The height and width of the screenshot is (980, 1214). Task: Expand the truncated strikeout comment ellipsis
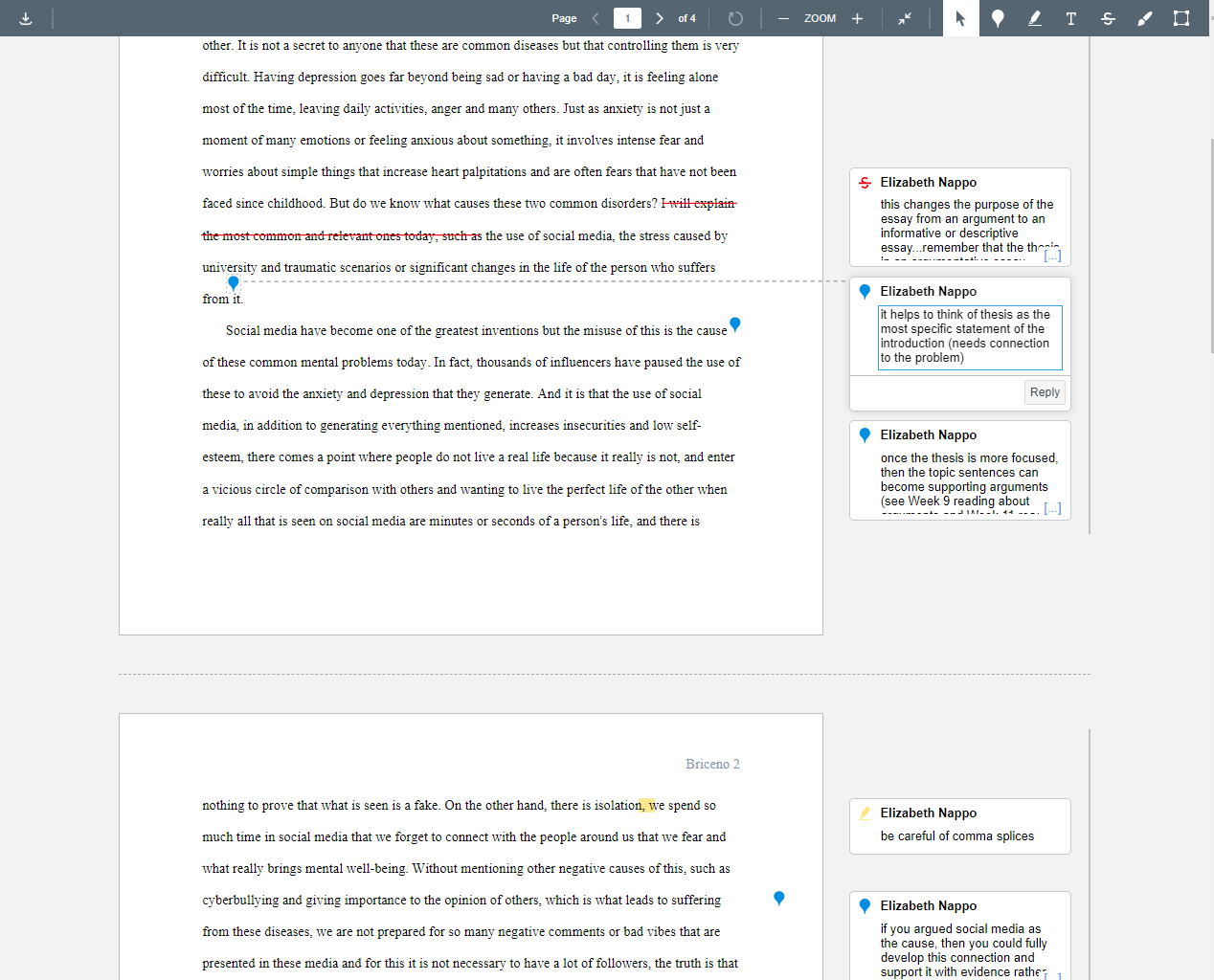1052,256
